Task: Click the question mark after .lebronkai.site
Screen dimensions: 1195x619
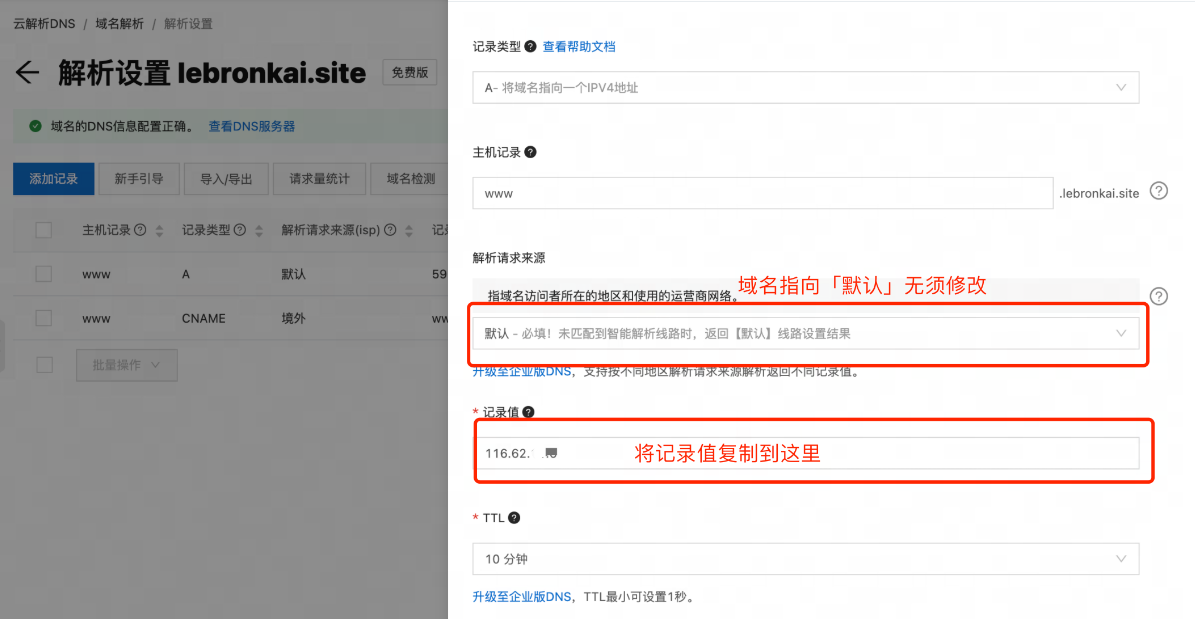Action: 1158,191
